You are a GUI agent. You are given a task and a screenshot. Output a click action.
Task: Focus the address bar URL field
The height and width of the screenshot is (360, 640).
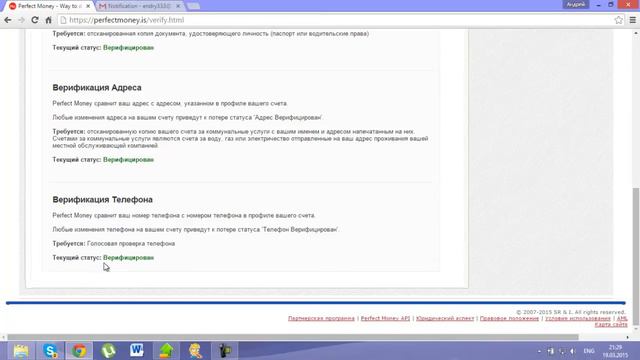point(339,20)
